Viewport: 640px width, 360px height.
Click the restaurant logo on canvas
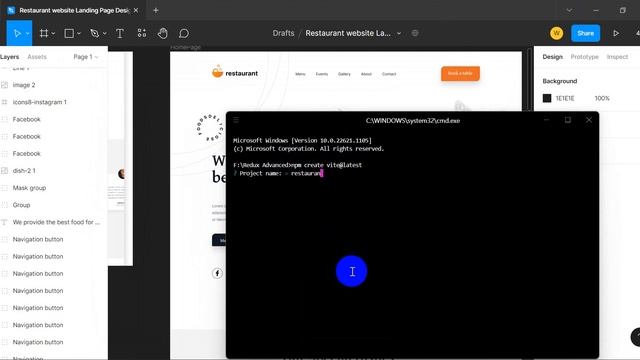(x=235, y=72)
